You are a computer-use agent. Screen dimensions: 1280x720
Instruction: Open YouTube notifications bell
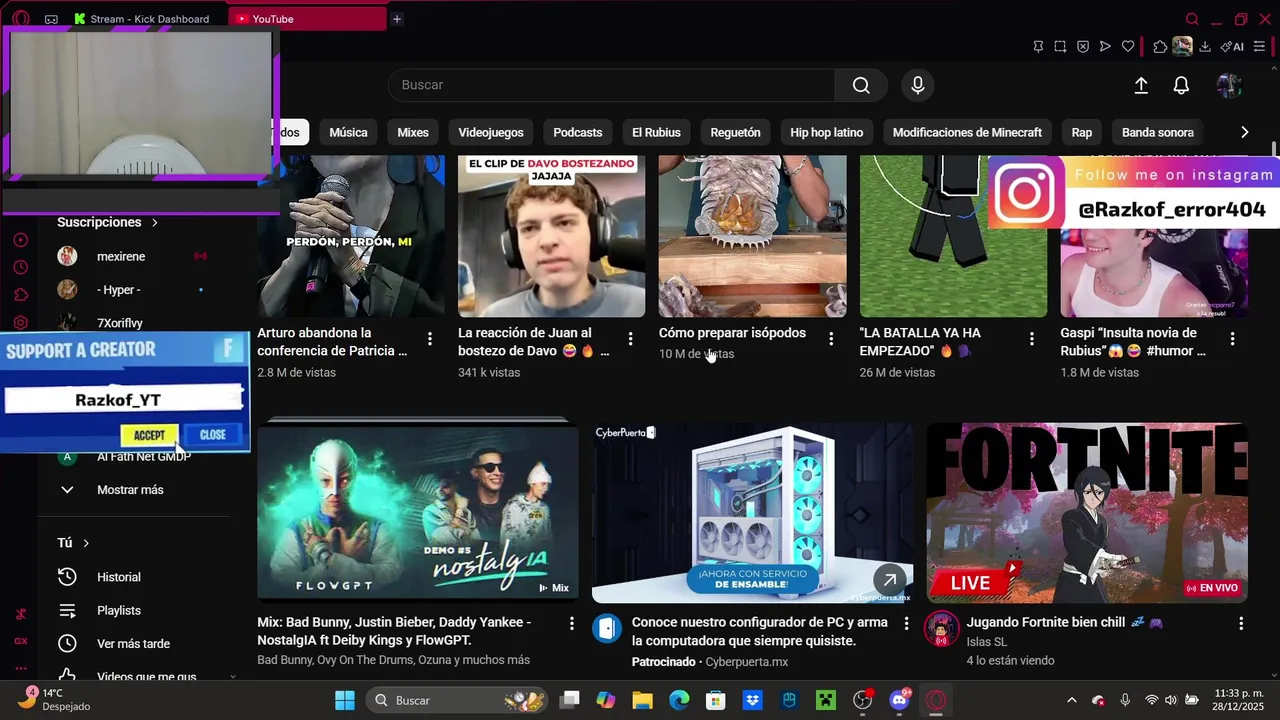coord(1181,86)
